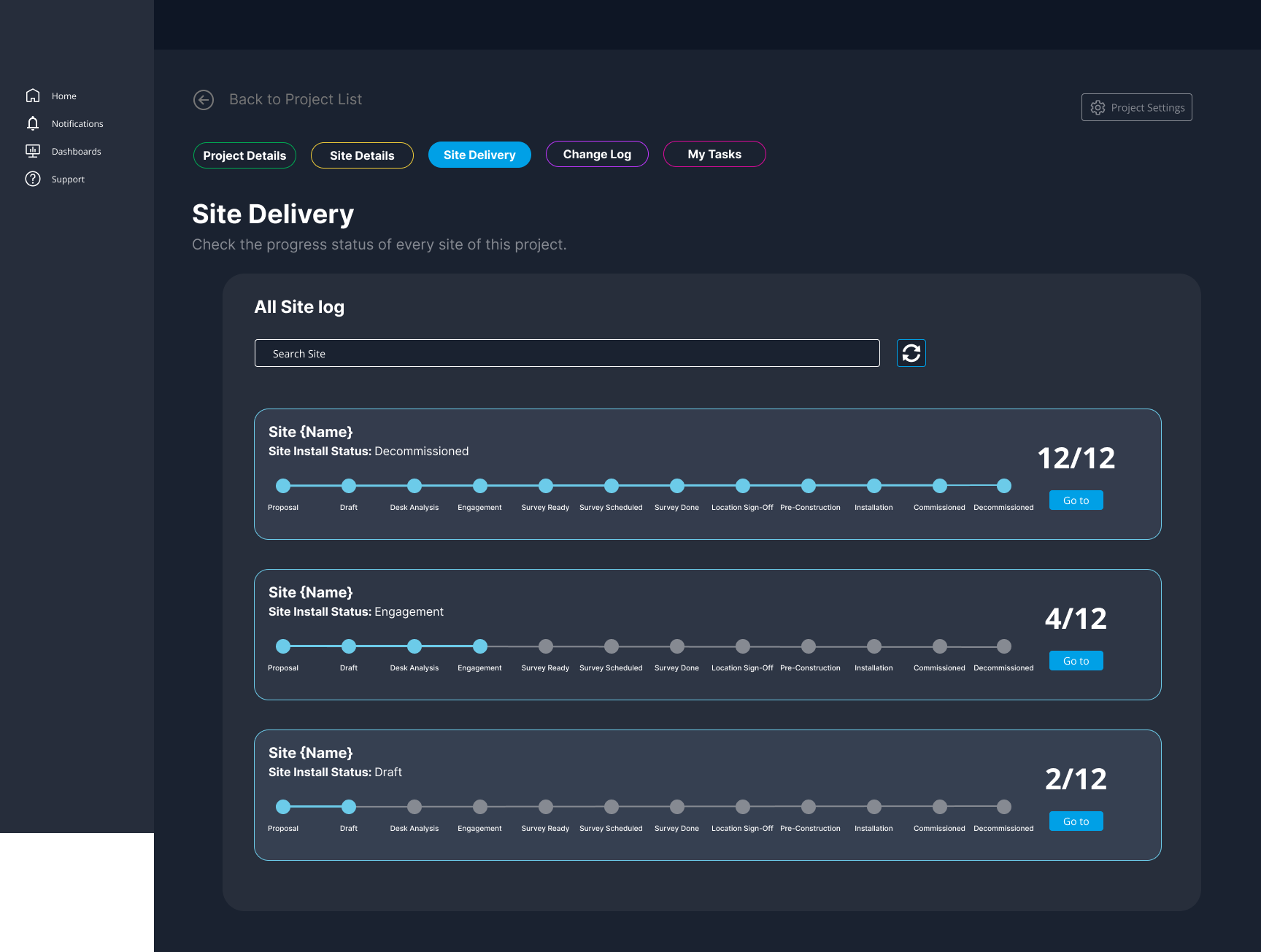Click Back to Project List link

[296, 99]
